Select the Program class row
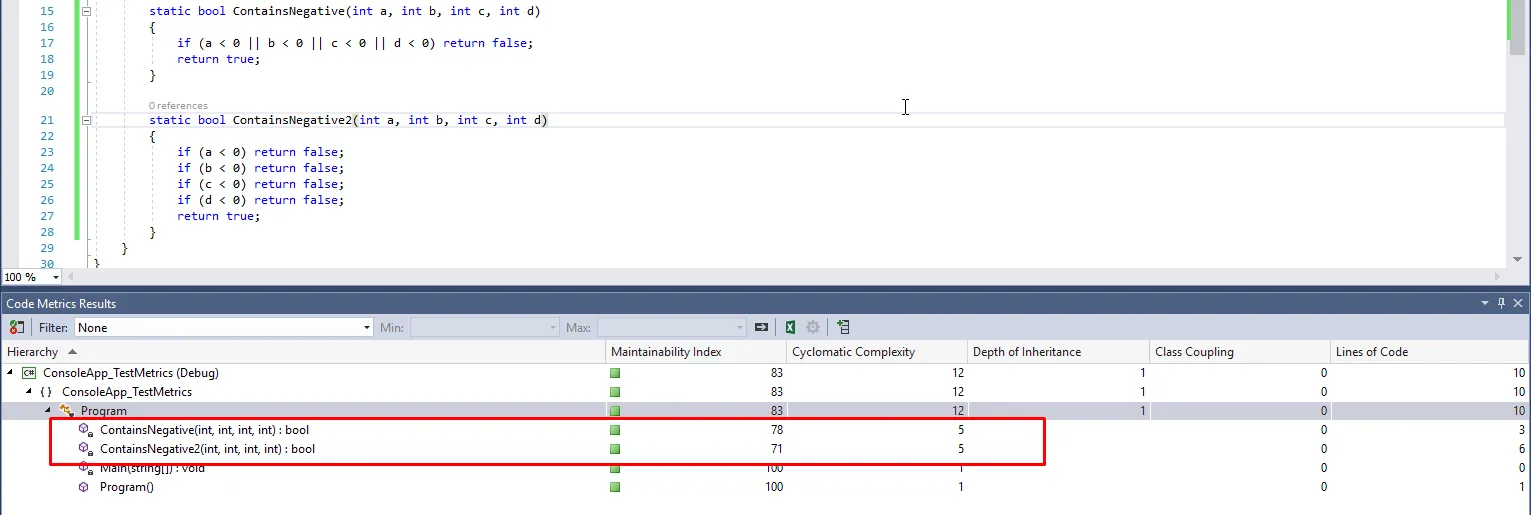Screen dimensions: 1531x515 765,411
